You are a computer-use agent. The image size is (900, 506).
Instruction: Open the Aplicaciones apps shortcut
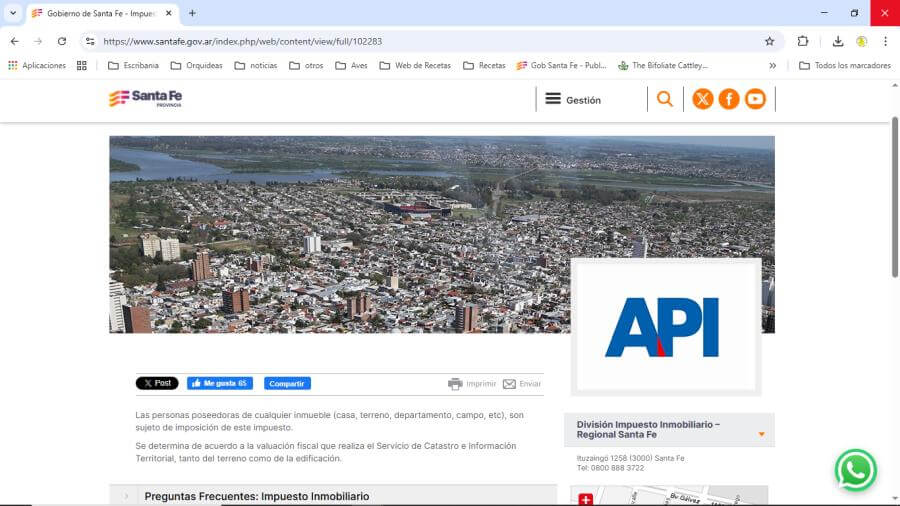click(x=37, y=65)
